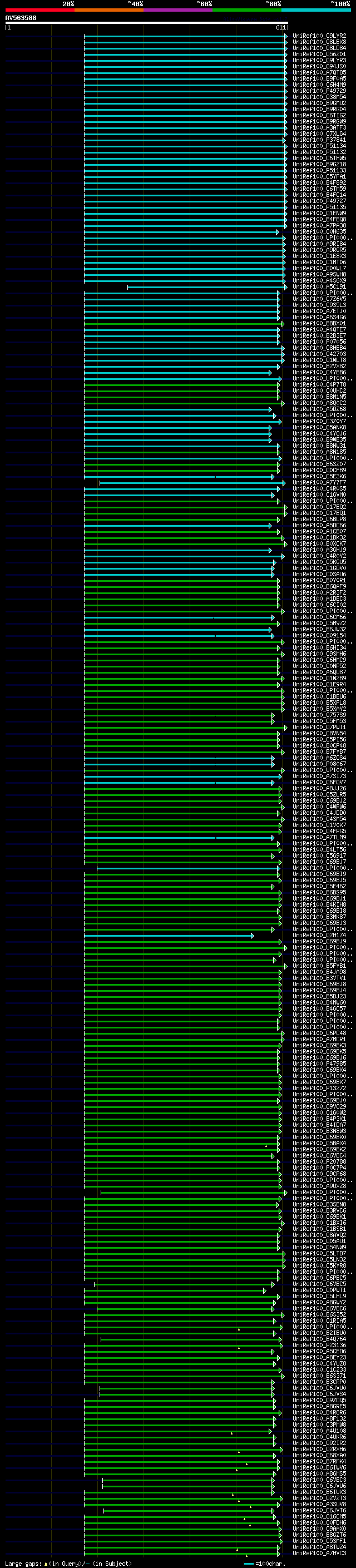Select hit label UniRef100_Q9ZDQ5
The width and height of the screenshot is (356, 1568).
pos(319,1400)
